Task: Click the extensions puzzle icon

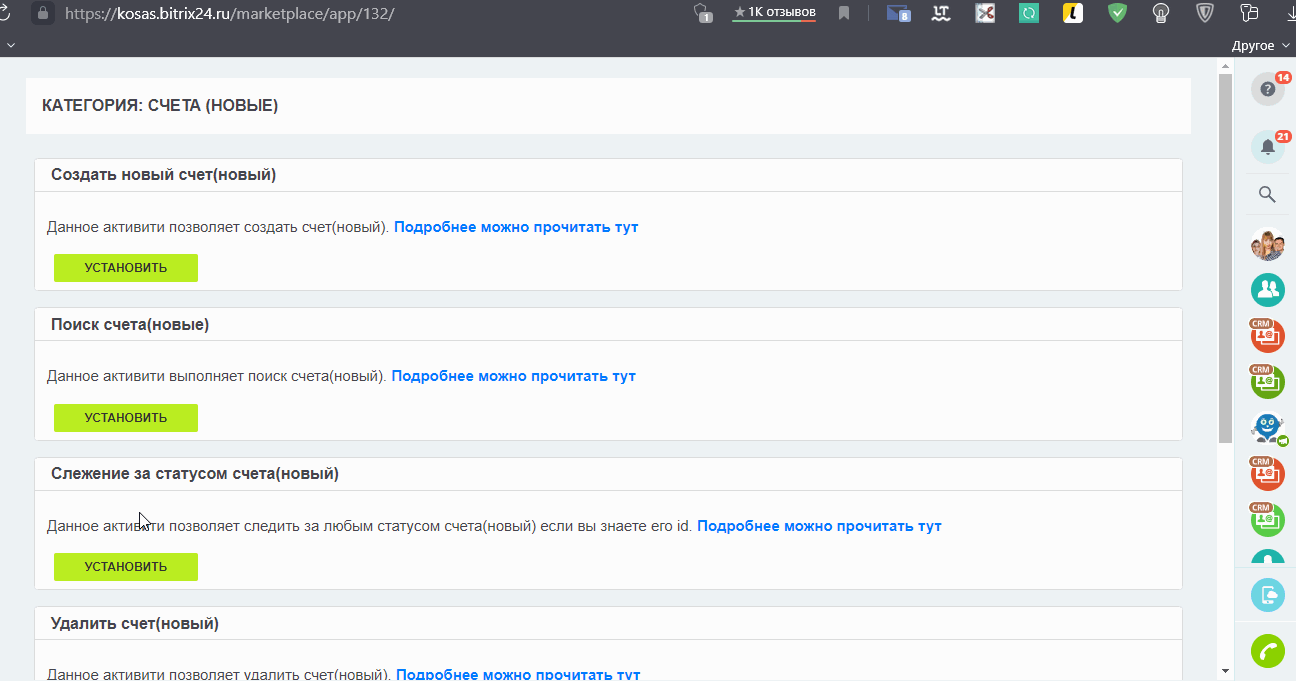Action: [x=1249, y=13]
